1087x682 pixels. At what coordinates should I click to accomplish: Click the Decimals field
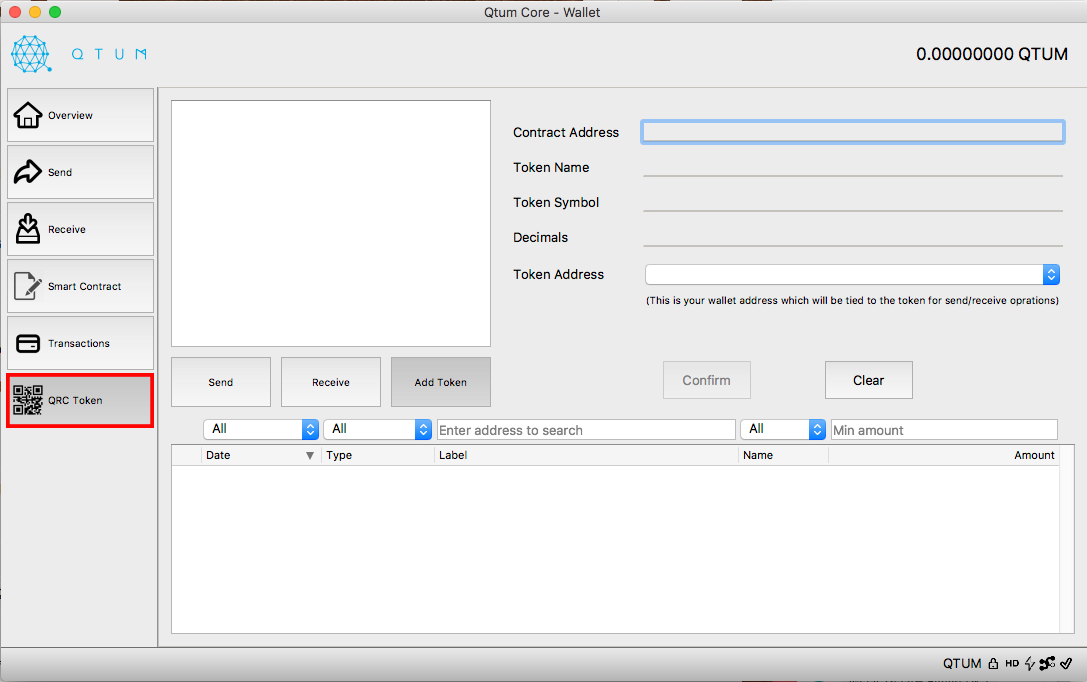[853, 237]
